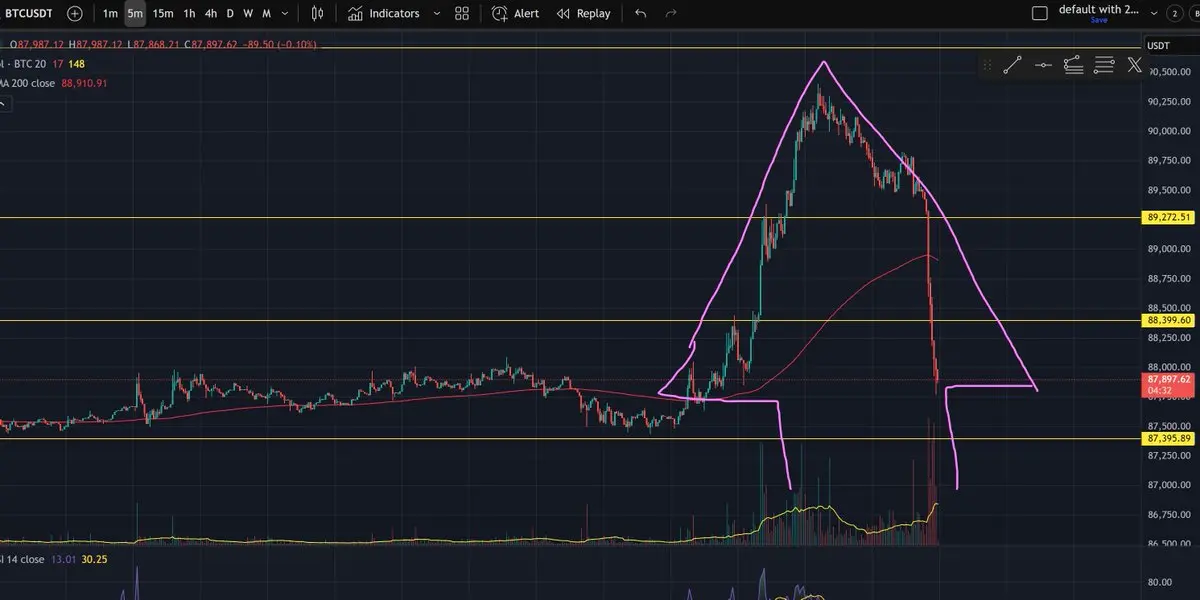
Task: Switch to the 1m timeframe
Action: [x=110, y=14]
